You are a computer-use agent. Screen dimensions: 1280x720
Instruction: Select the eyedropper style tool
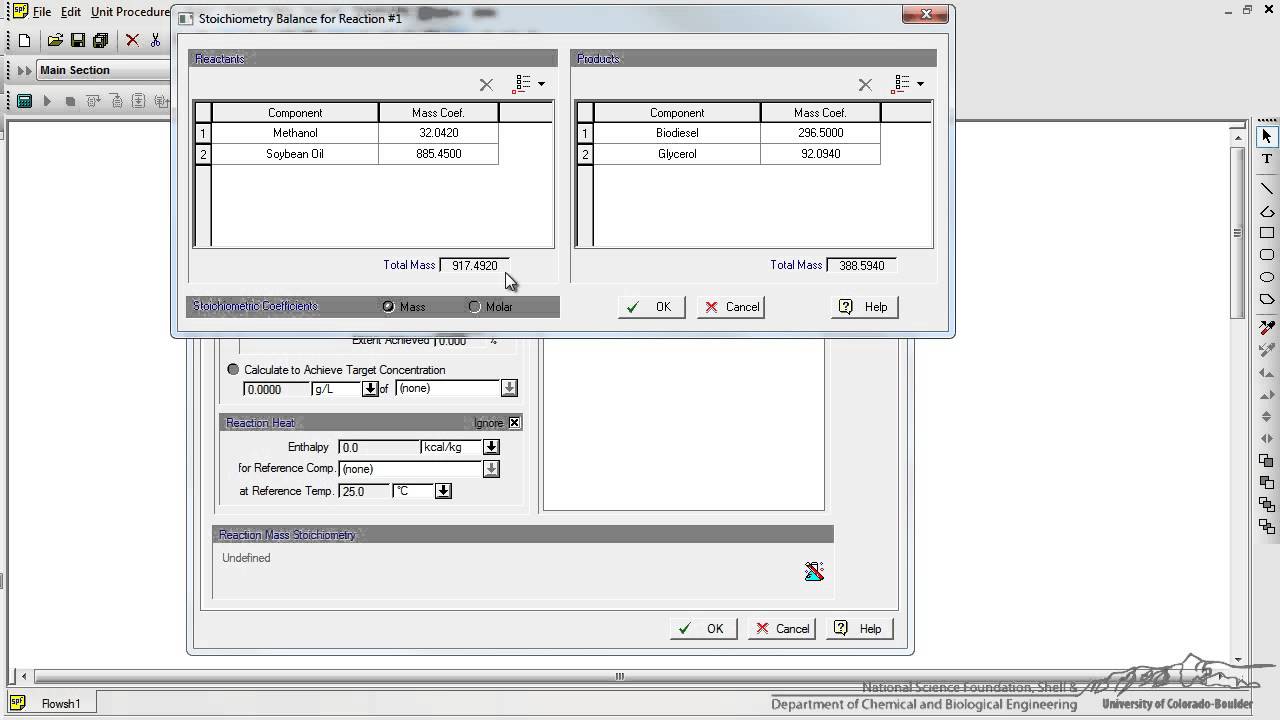click(x=1267, y=328)
